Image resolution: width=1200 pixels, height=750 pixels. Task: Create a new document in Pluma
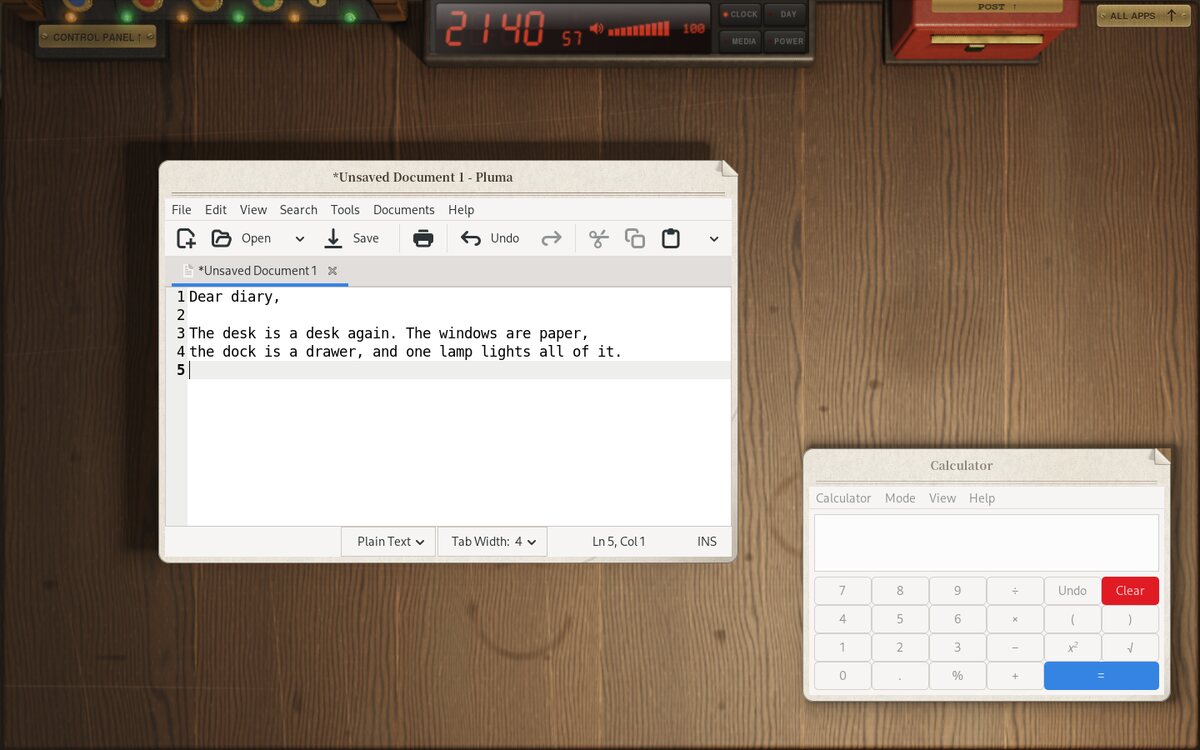coord(186,238)
